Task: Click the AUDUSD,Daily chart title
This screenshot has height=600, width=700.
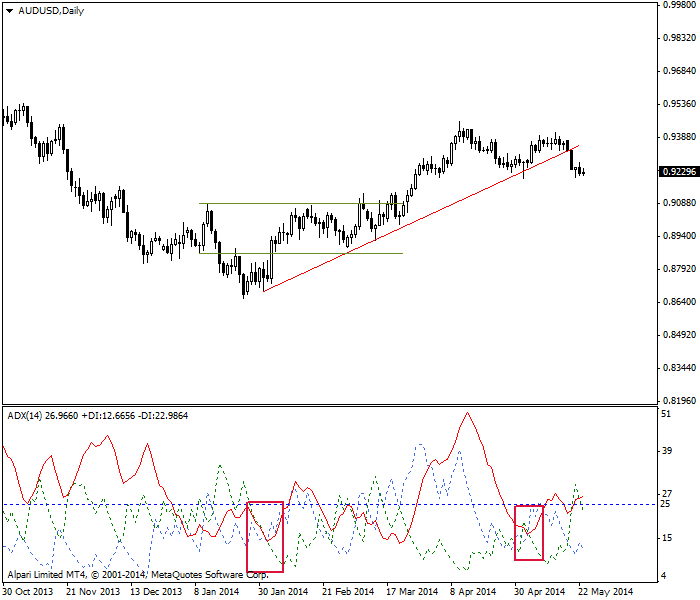Action: click(x=42, y=9)
